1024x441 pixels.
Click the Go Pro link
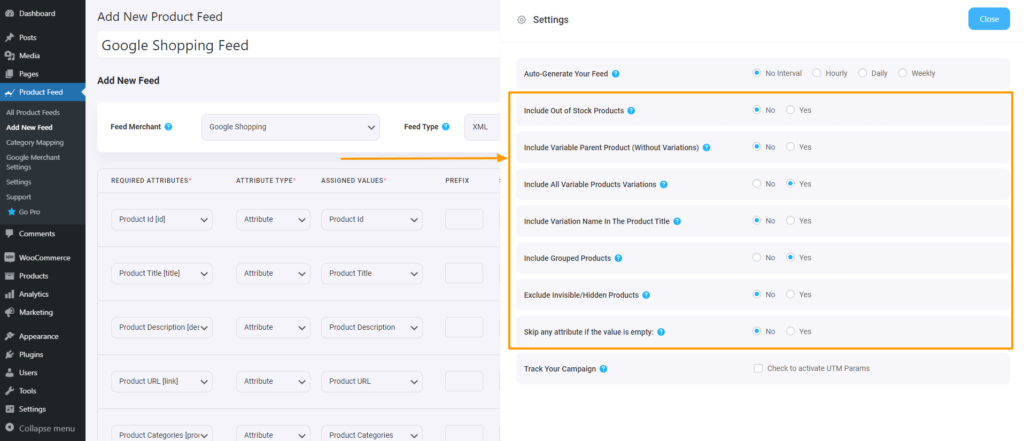coord(29,212)
